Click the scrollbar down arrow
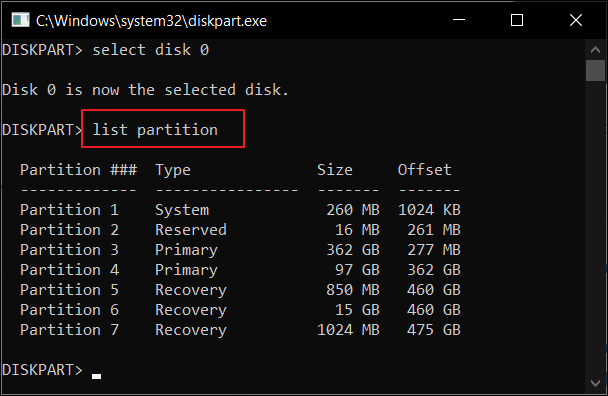This screenshot has width=608, height=396. 595,383
